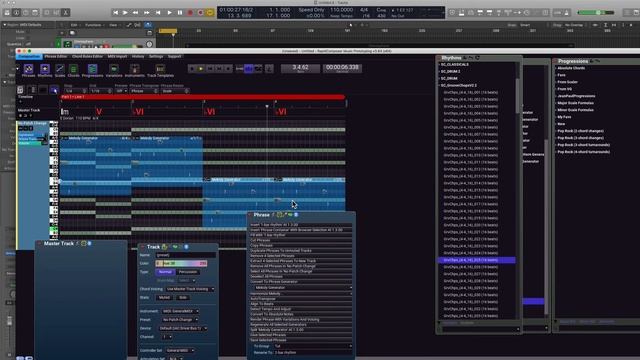Screen dimensions: 640x360
Task: Click the green icon in Phrase panel header
Action: pyautogui.click(x=290, y=215)
